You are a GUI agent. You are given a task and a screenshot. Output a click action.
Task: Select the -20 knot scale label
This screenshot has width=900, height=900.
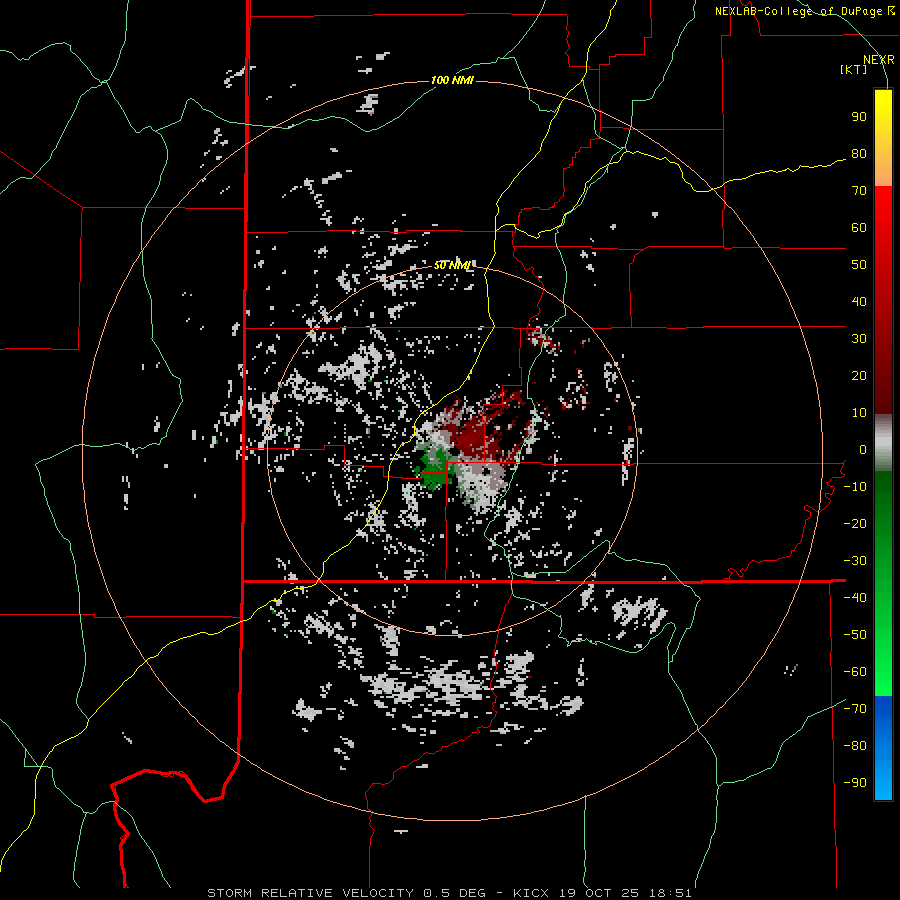coord(855,524)
